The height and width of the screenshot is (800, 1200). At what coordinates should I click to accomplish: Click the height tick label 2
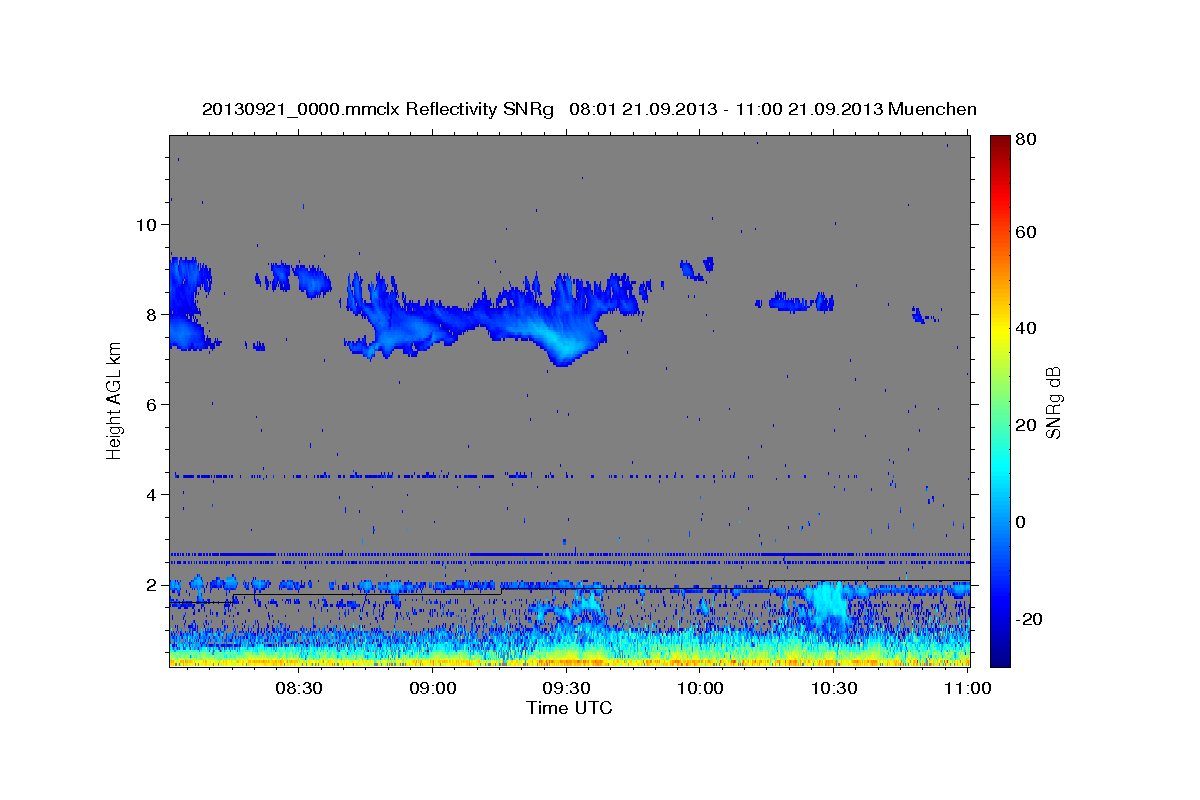tap(153, 584)
